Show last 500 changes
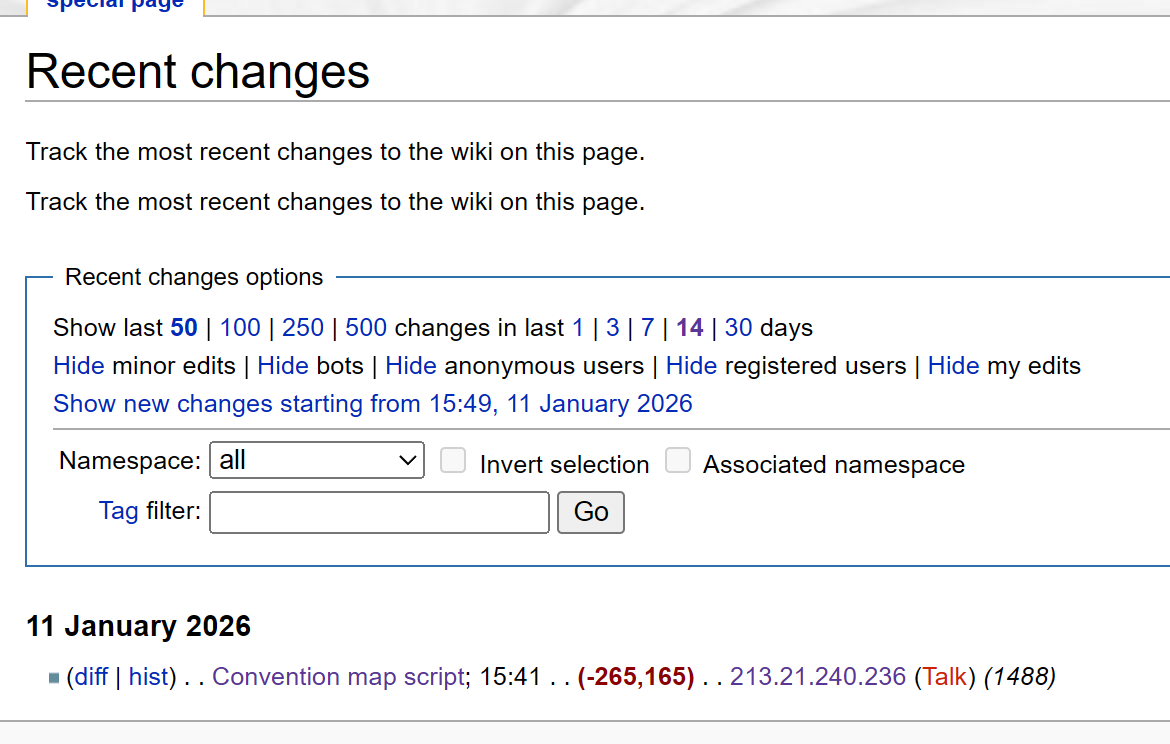Image resolution: width=1170 pixels, height=744 pixels. point(366,328)
